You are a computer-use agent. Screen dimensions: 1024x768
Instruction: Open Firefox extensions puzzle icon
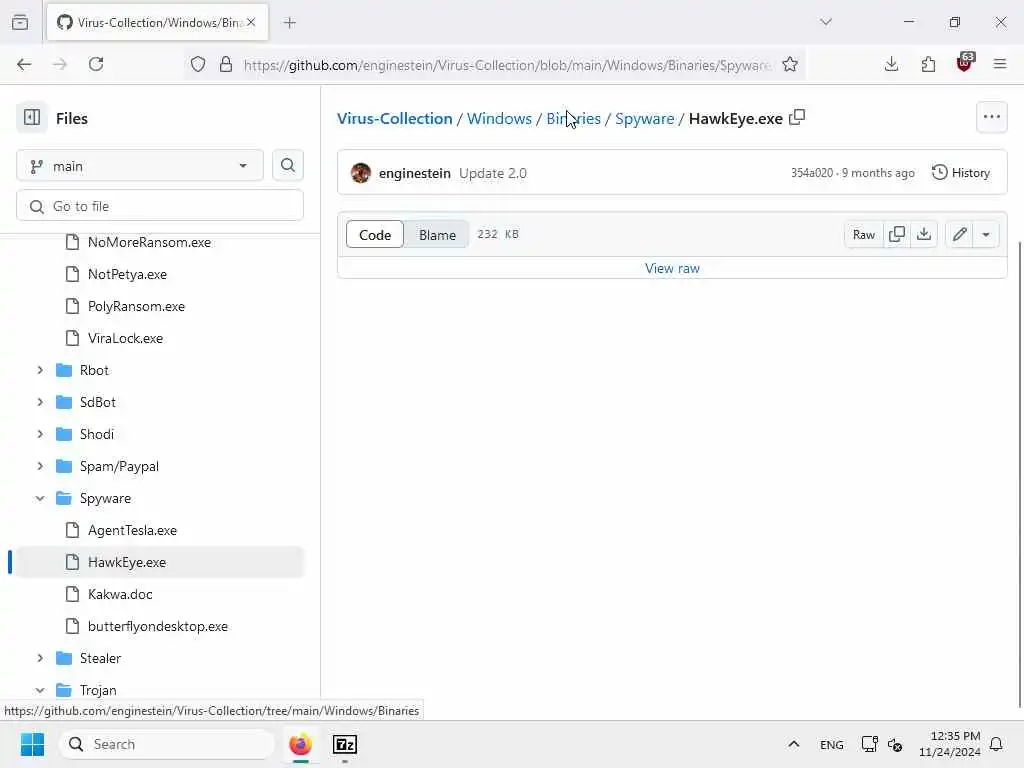pos(928,64)
